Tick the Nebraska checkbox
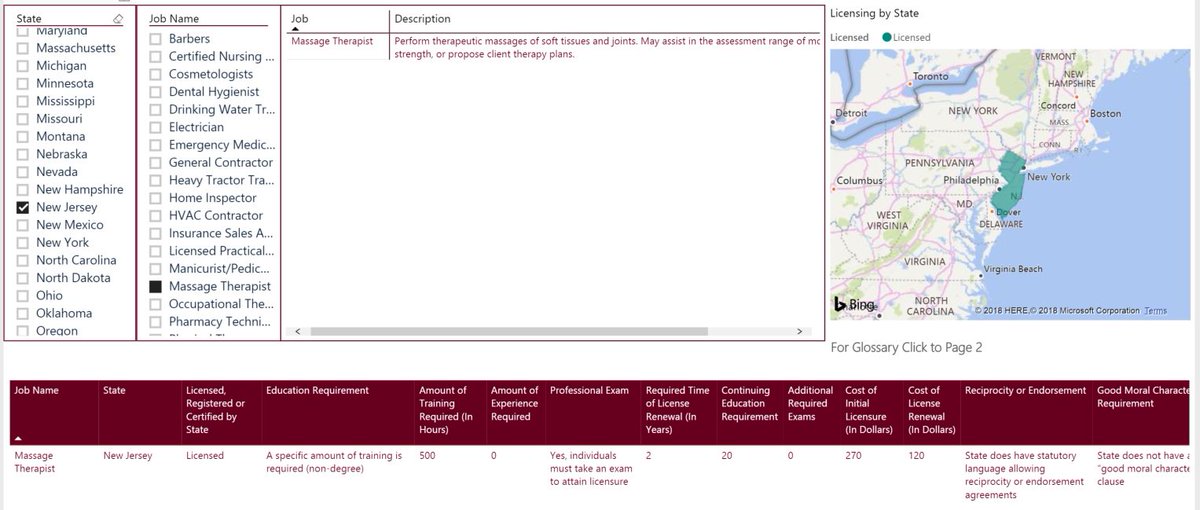This screenshot has height=510, width=1200. (x=23, y=154)
